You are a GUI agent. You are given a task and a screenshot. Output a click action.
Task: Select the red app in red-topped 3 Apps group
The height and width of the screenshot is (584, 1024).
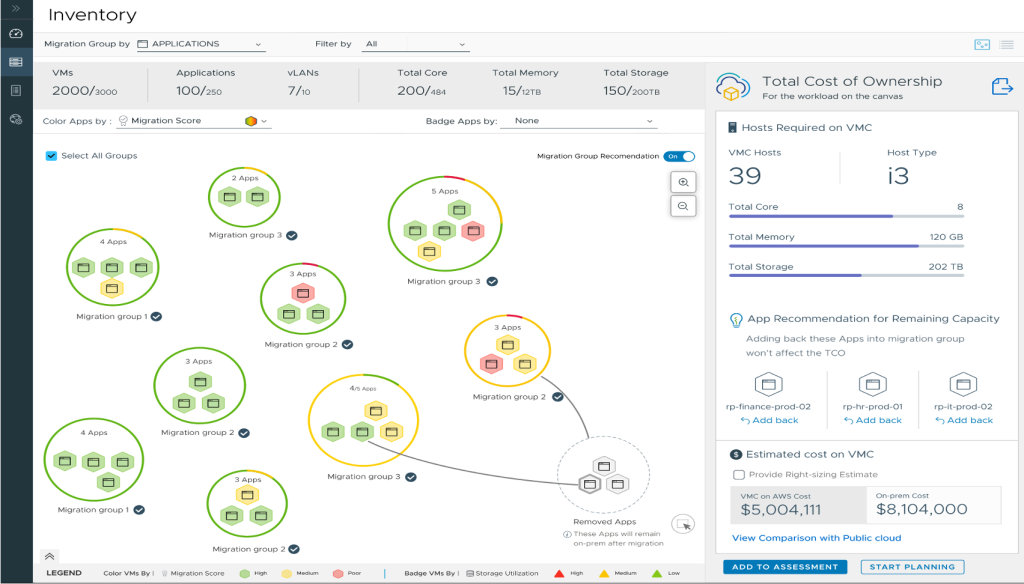click(303, 293)
